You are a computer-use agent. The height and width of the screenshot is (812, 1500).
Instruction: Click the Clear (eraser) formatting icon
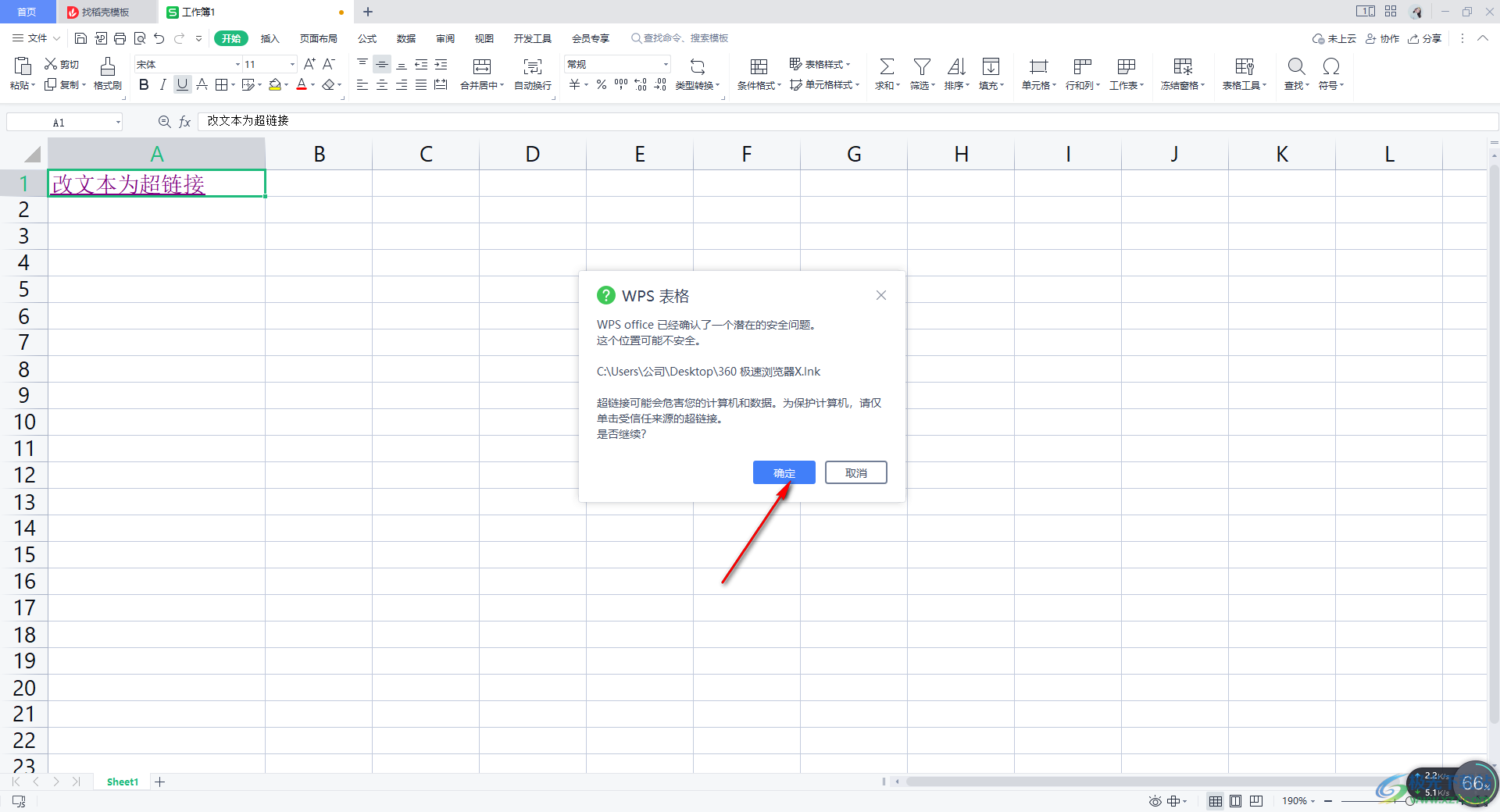329,84
